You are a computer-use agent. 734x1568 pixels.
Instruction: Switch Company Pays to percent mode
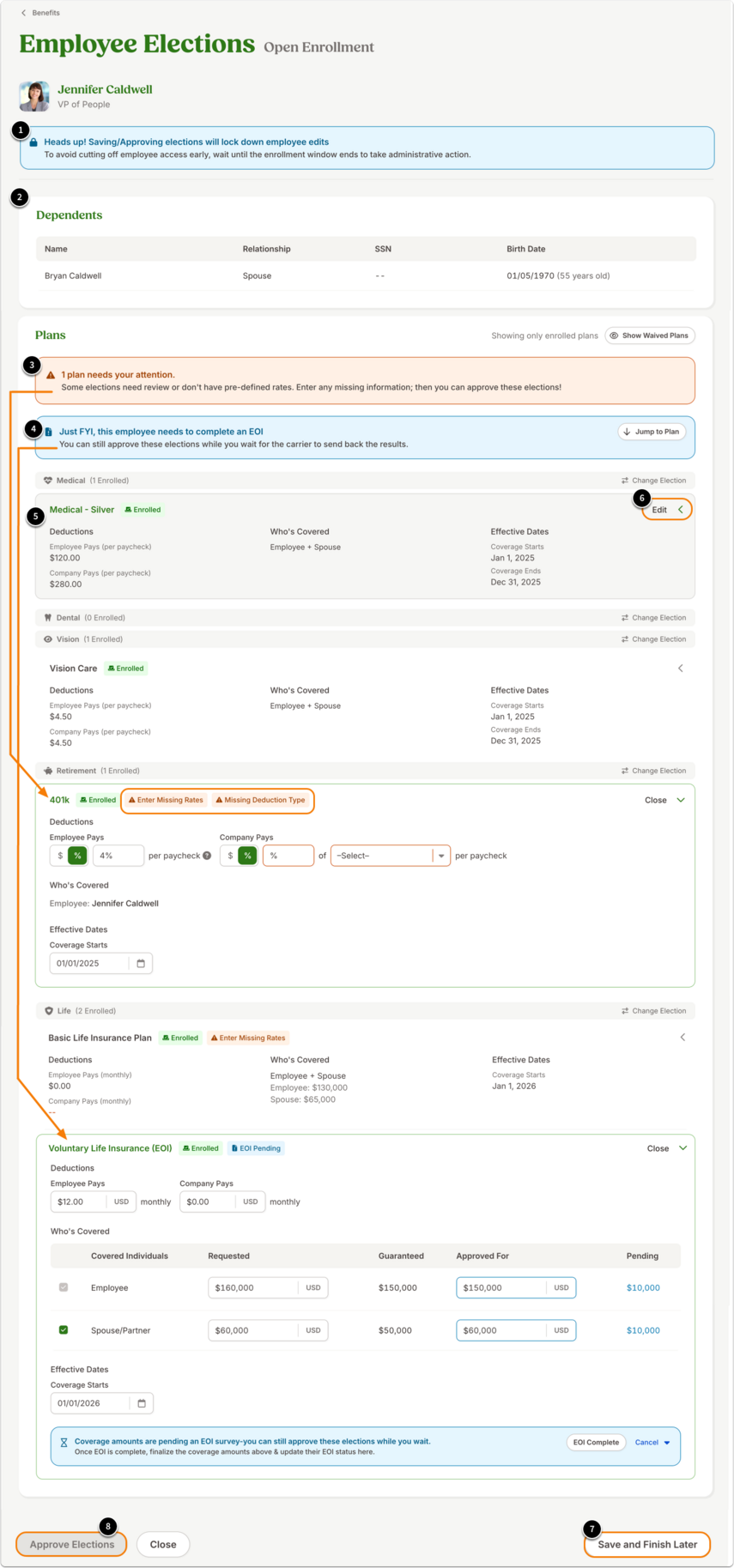tap(247, 856)
